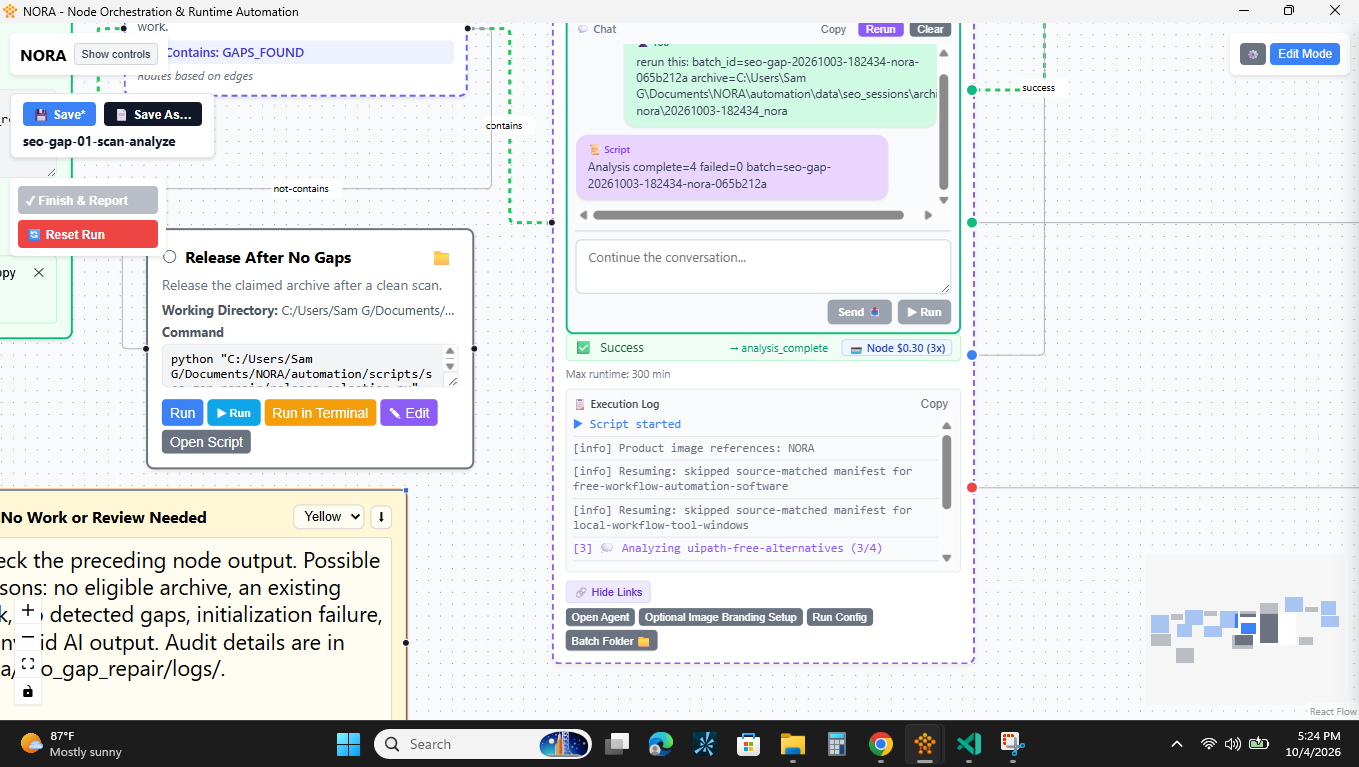Toggle the Success checkbox

click(583, 348)
